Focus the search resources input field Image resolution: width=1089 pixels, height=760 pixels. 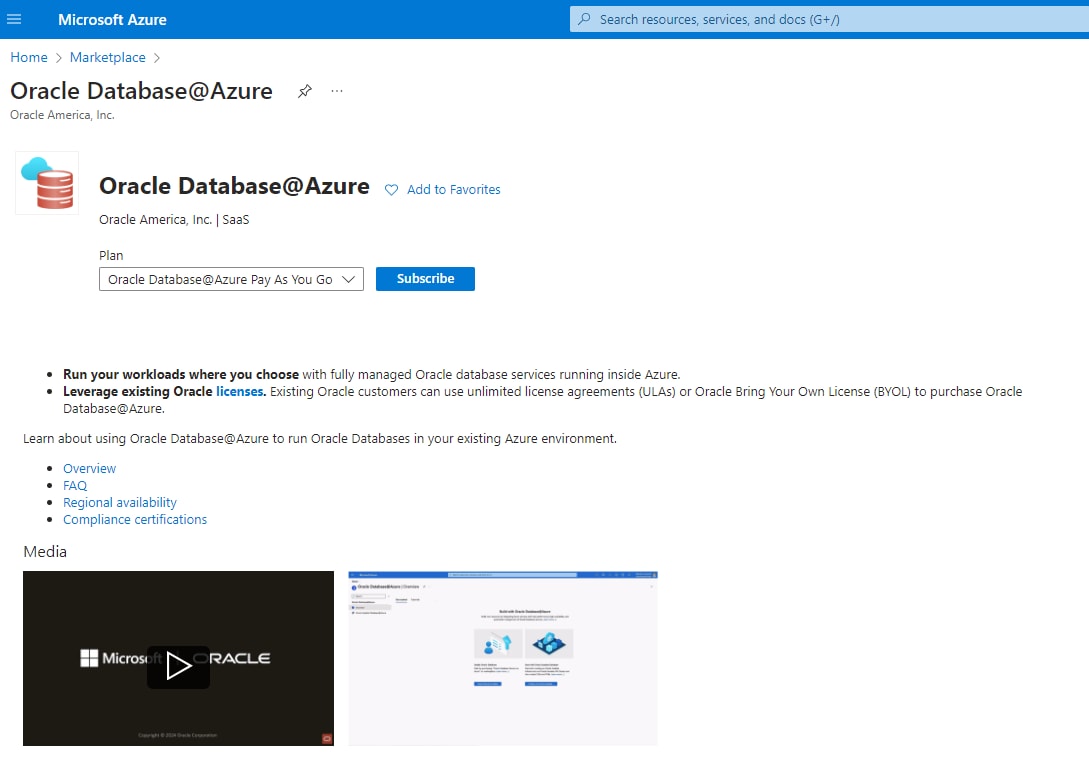[x=830, y=19]
